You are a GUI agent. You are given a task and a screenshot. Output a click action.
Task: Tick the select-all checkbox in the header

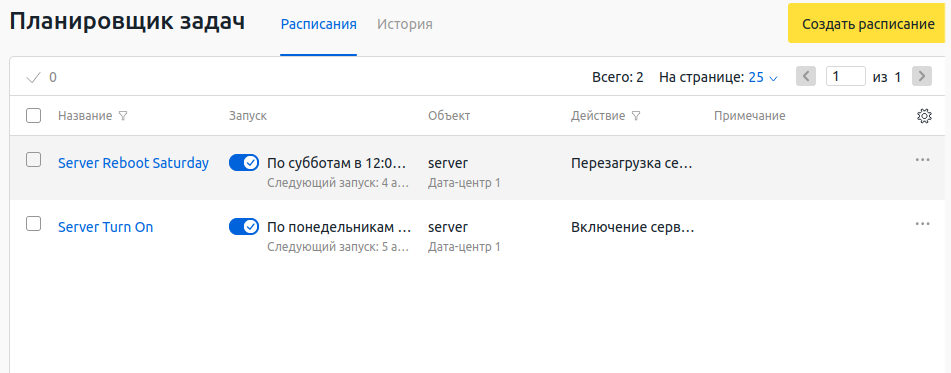click(x=33, y=115)
